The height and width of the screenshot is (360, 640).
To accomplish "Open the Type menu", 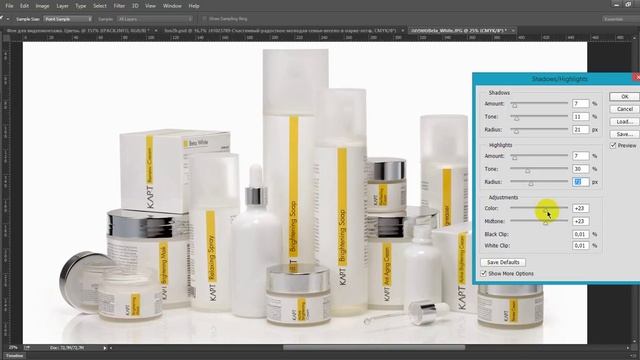I will [81, 6].
